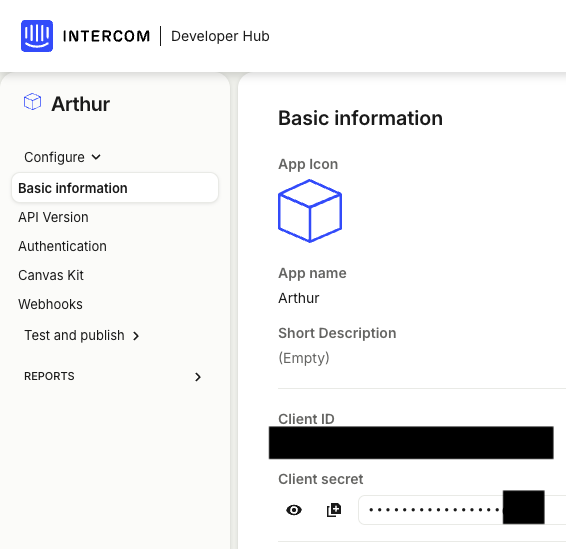Open the Canvas Kit page
Screen dimensions: 566x549
tap(51, 275)
